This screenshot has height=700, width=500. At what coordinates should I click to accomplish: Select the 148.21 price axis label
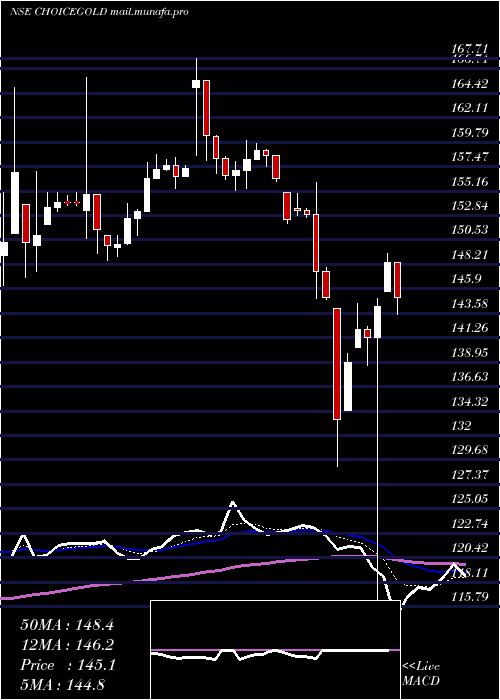[471, 254]
